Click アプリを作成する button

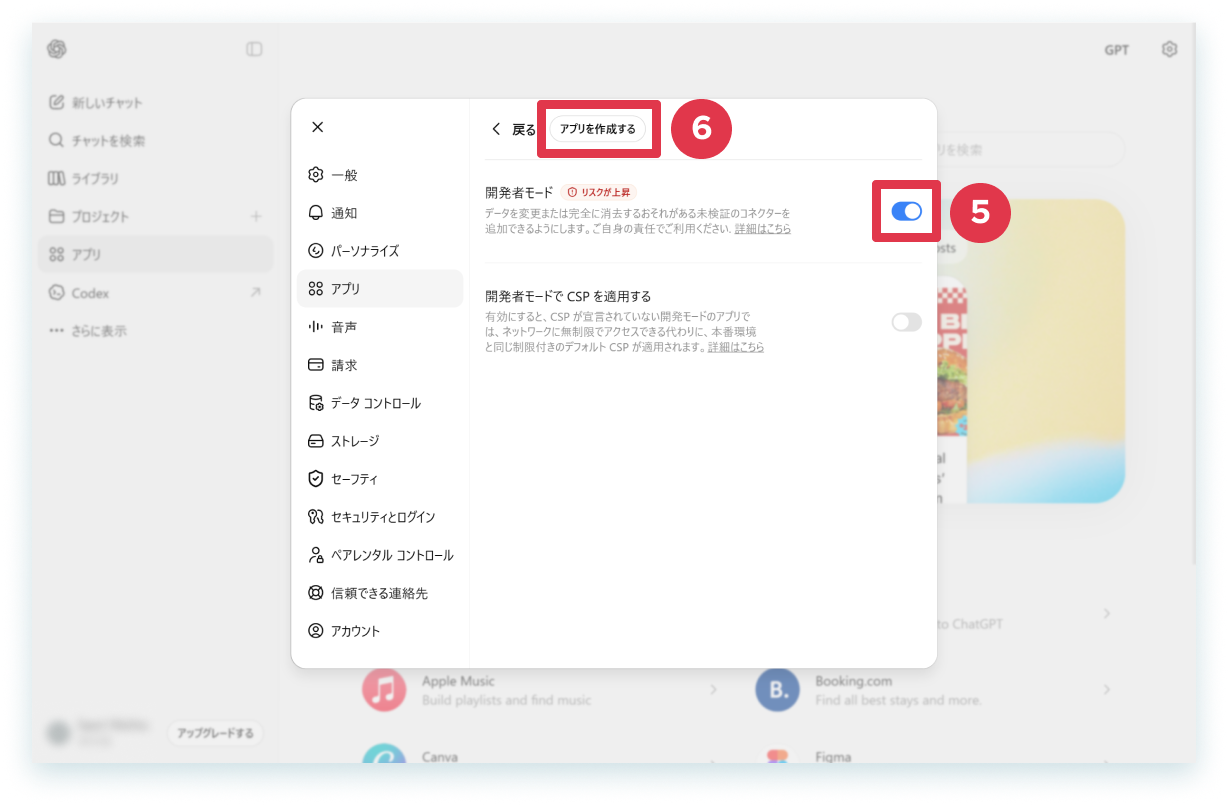[x=598, y=129]
